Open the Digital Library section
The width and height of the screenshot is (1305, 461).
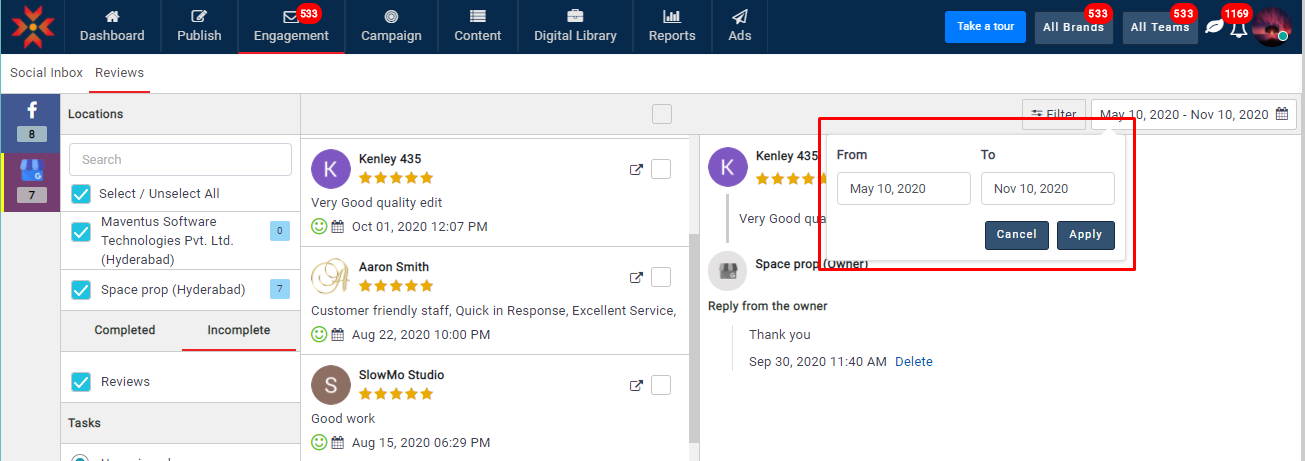point(575,27)
